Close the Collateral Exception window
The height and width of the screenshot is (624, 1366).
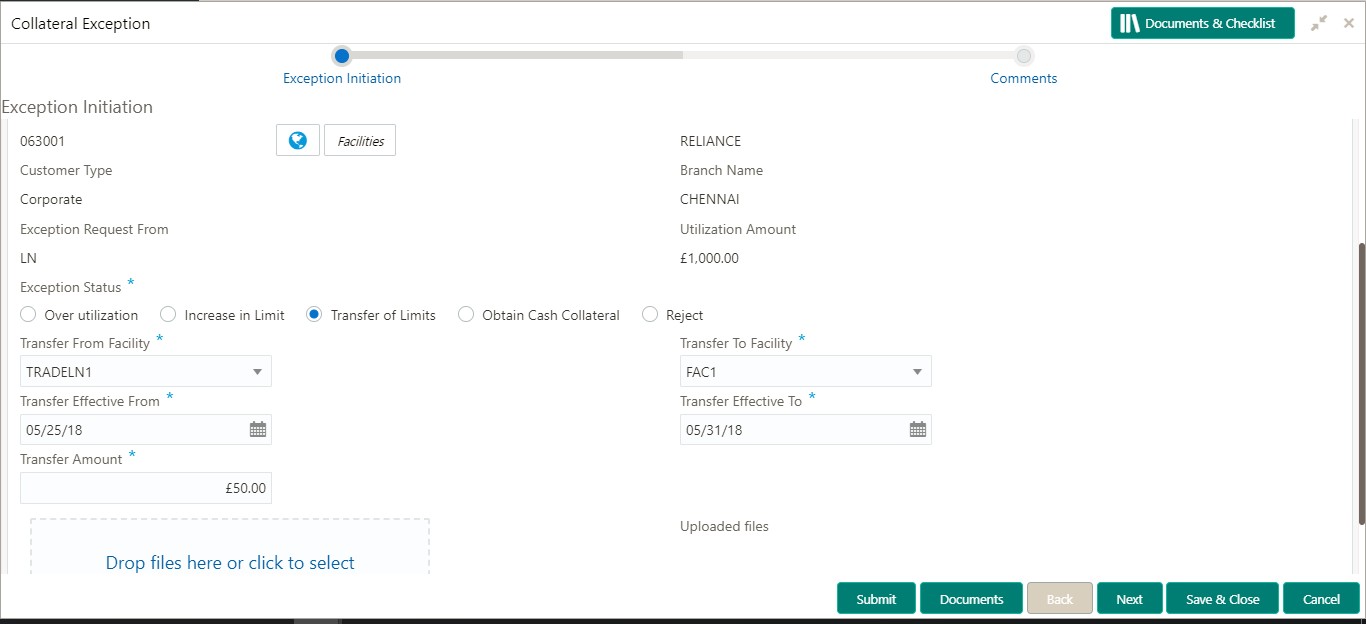[x=1349, y=23]
